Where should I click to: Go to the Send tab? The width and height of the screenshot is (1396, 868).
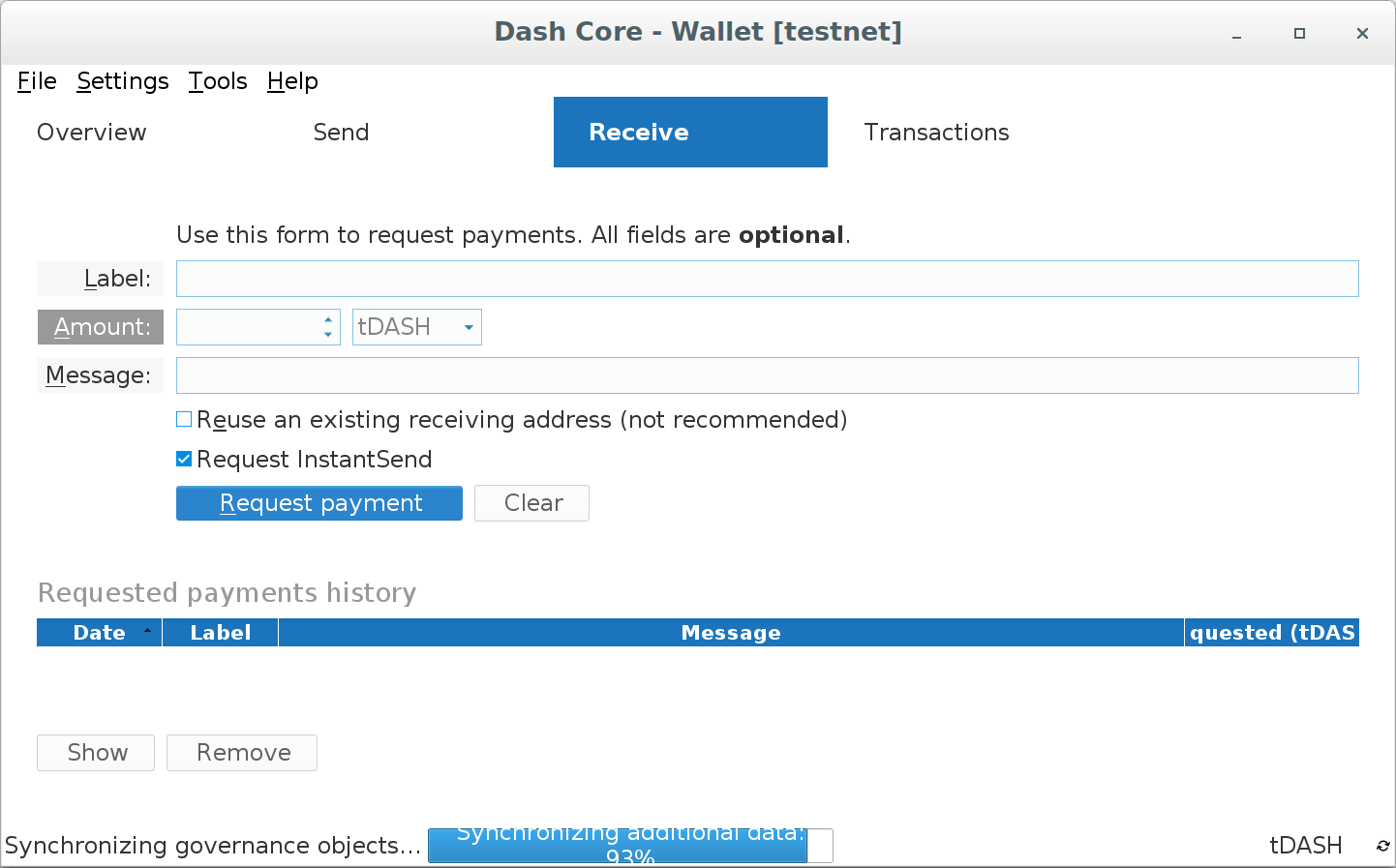pos(341,133)
